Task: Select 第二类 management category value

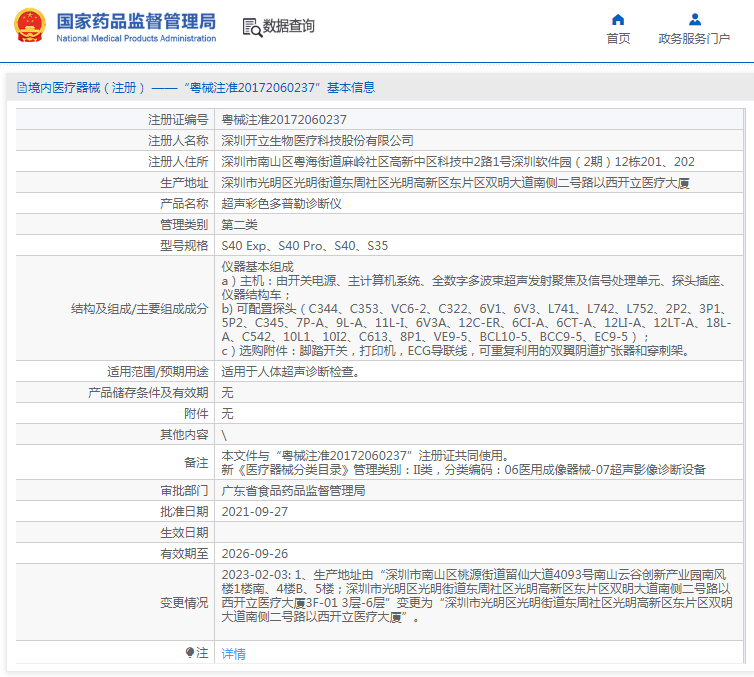Action: pos(239,225)
